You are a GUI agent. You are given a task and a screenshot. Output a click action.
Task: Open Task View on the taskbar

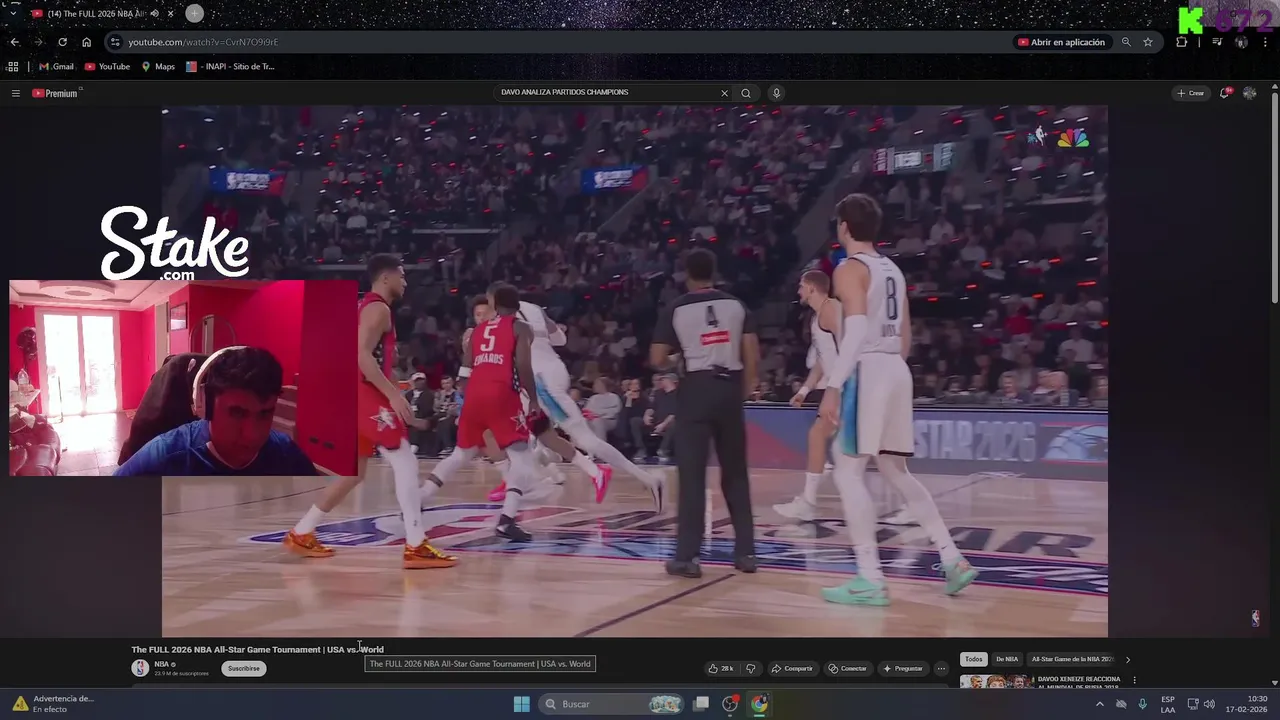pos(702,704)
